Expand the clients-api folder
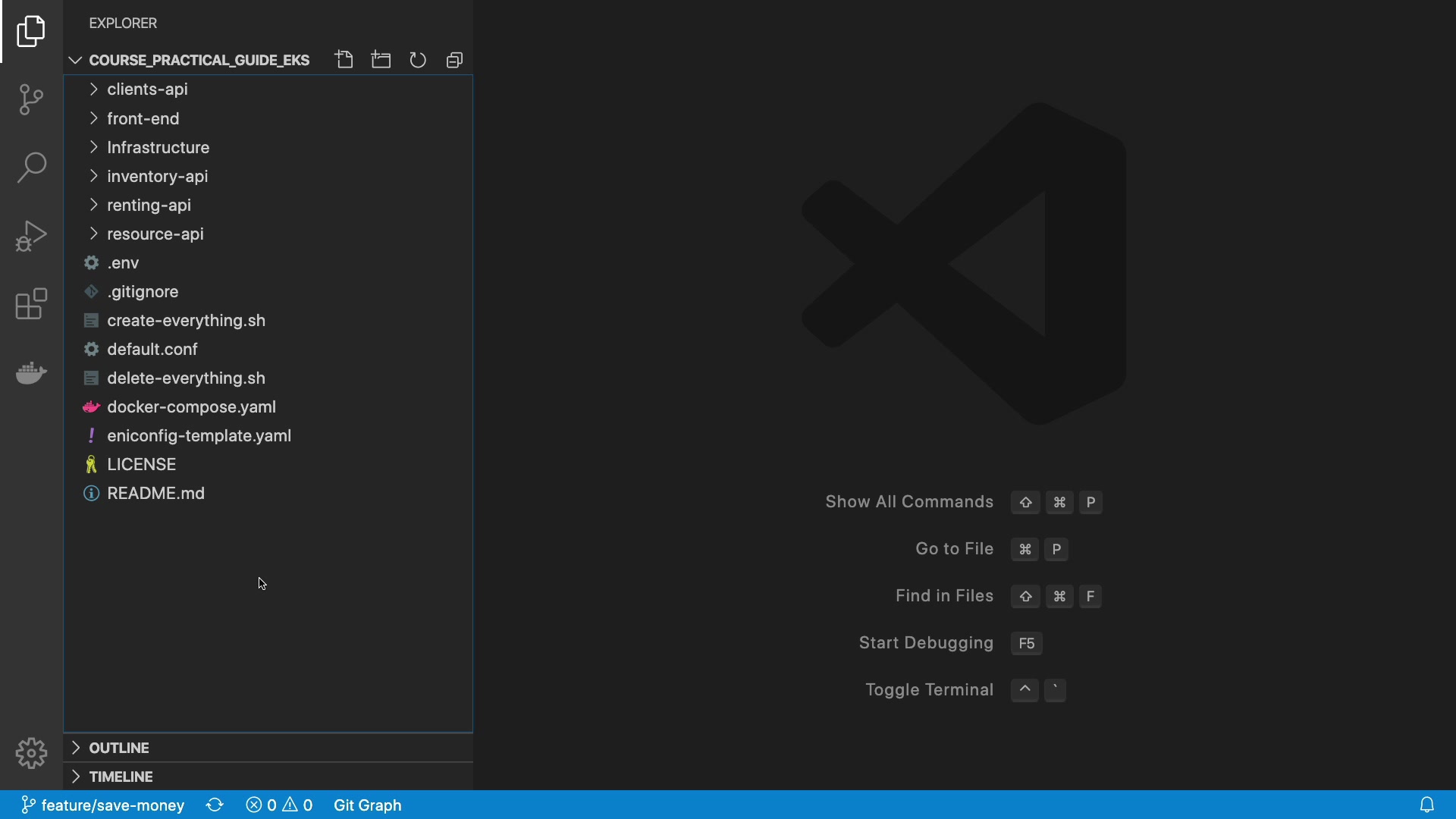This screenshot has width=1456, height=819. pos(147,89)
